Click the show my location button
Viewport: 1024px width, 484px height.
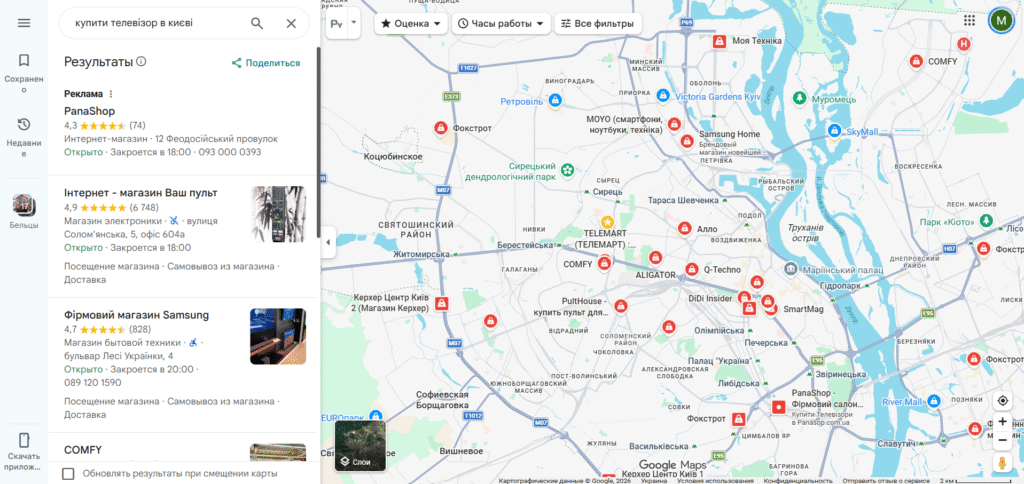click(1002, 400)
